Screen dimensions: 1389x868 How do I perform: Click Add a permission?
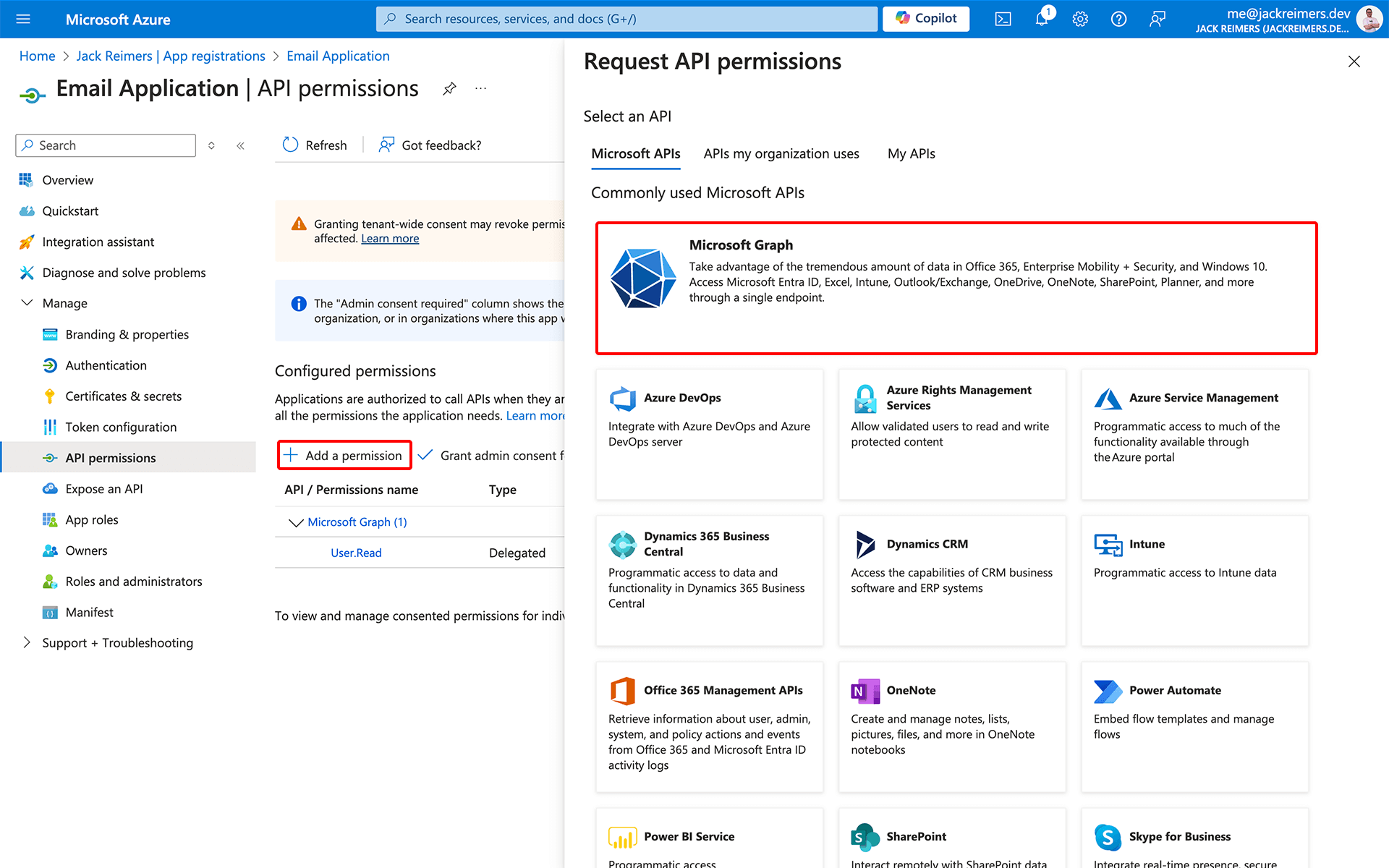click(344, 456)
